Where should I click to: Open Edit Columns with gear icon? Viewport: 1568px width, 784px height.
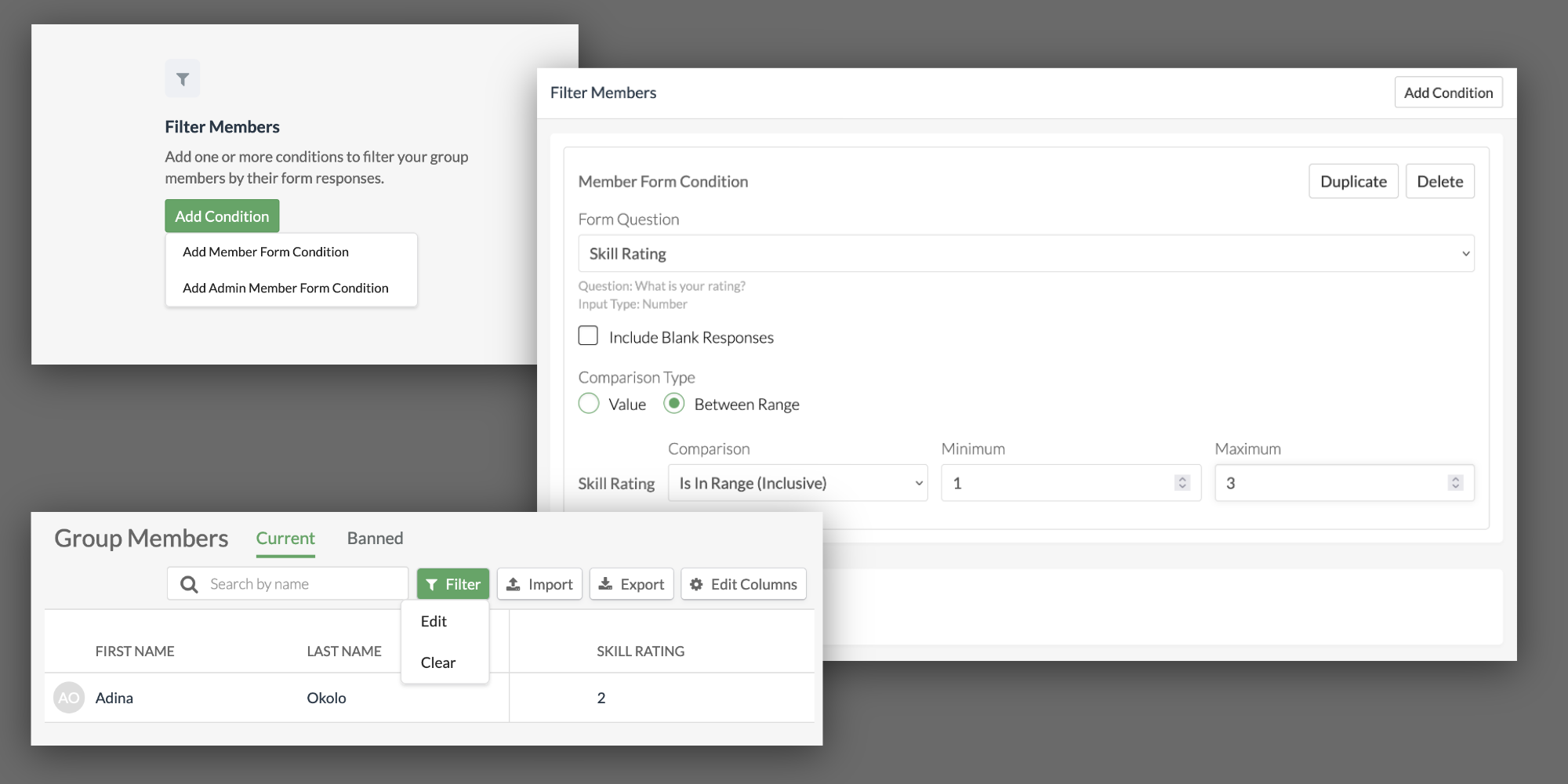click(x=743, y=584)
